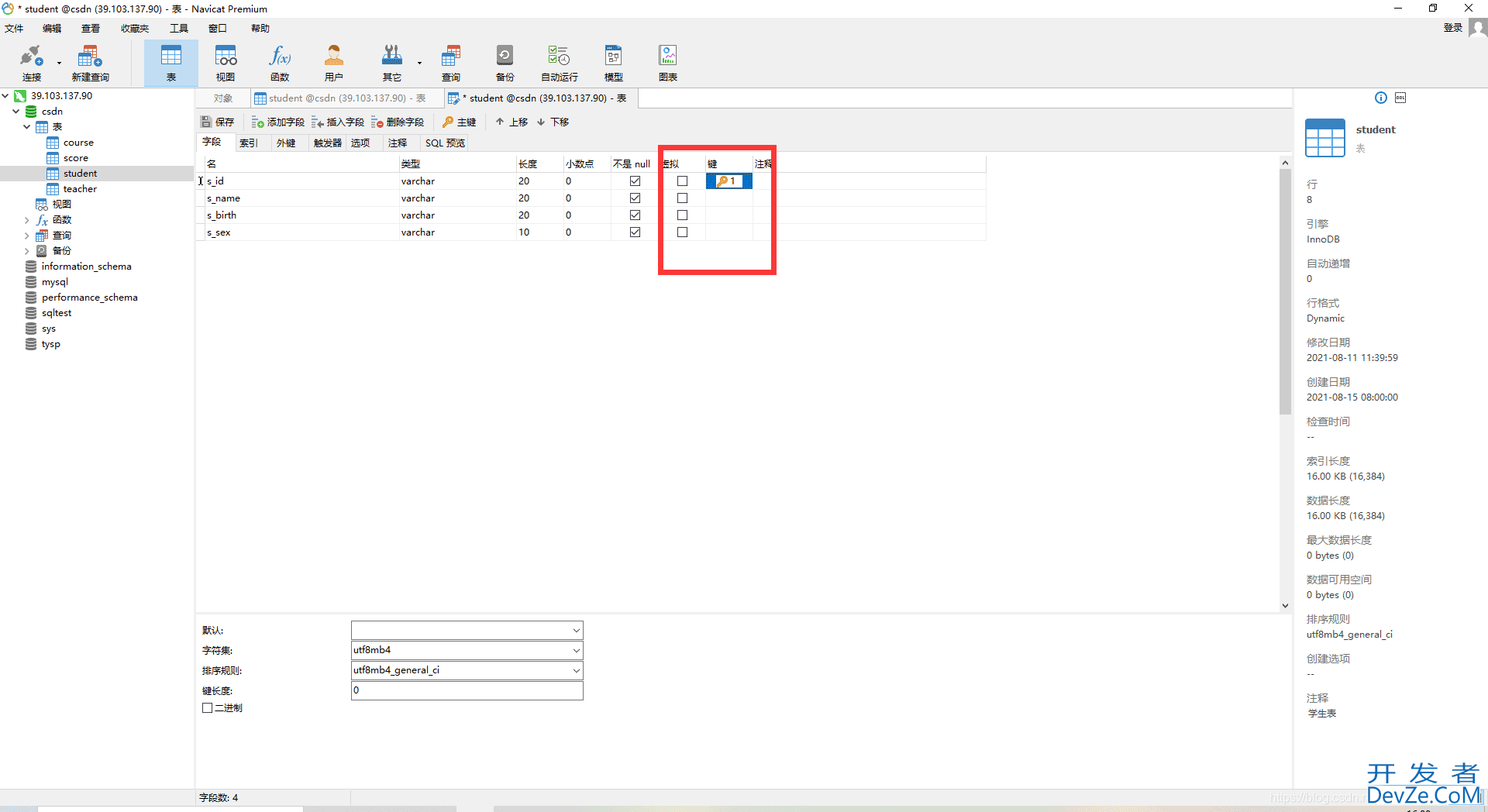The width and height of the screenshot is (1488, 812).
Task: Open the Default (默认) dropdown
Action: pos(576,631)
